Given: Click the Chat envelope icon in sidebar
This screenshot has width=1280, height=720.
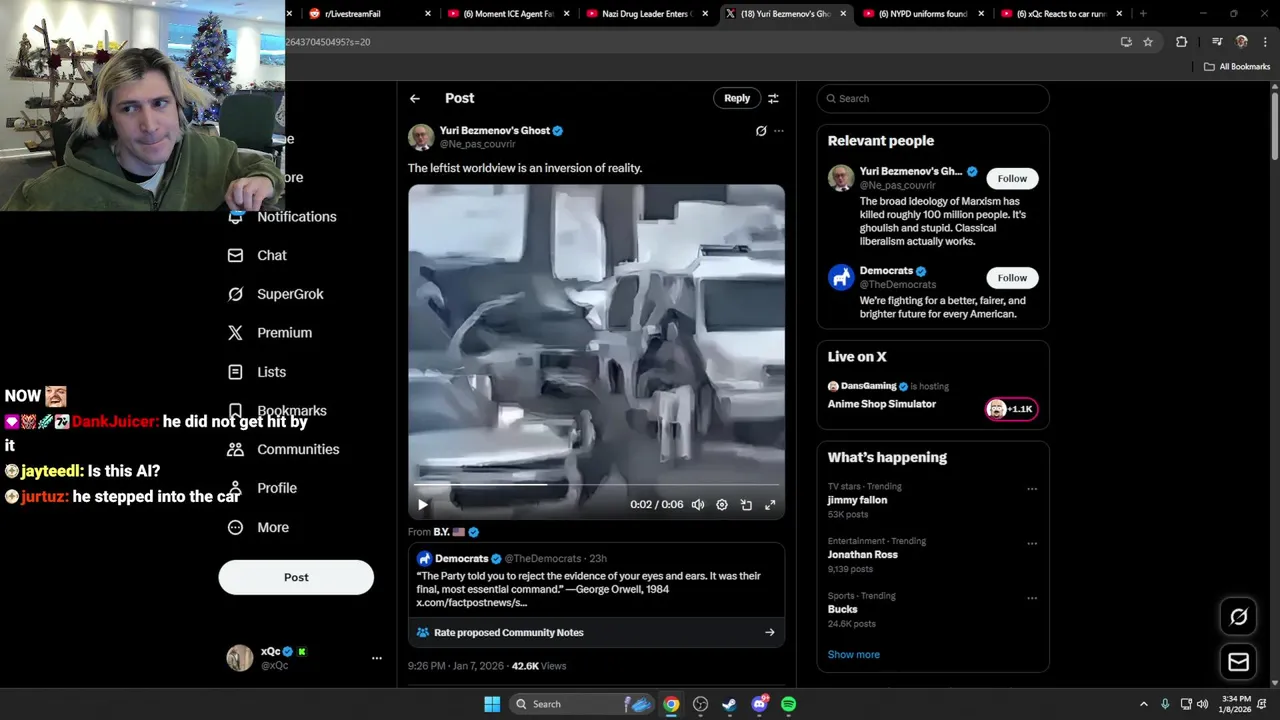Looking at the screenshot, I should [x=235, y=255].
